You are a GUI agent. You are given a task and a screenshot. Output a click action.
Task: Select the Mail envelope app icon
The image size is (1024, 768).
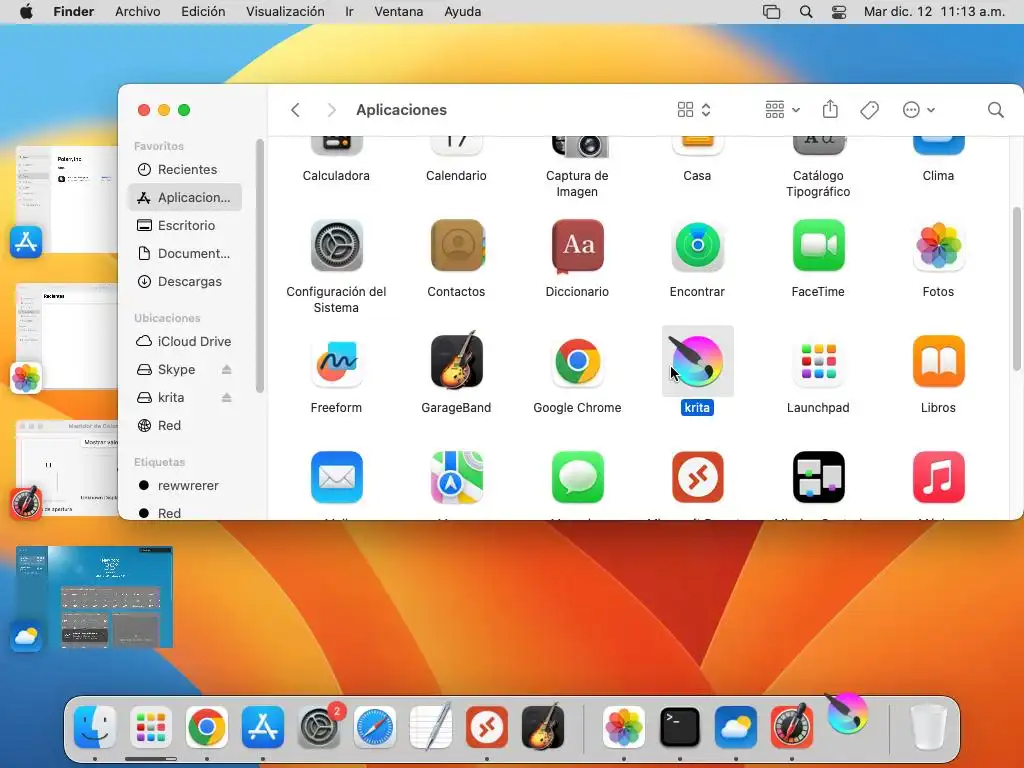coord(336,477)
